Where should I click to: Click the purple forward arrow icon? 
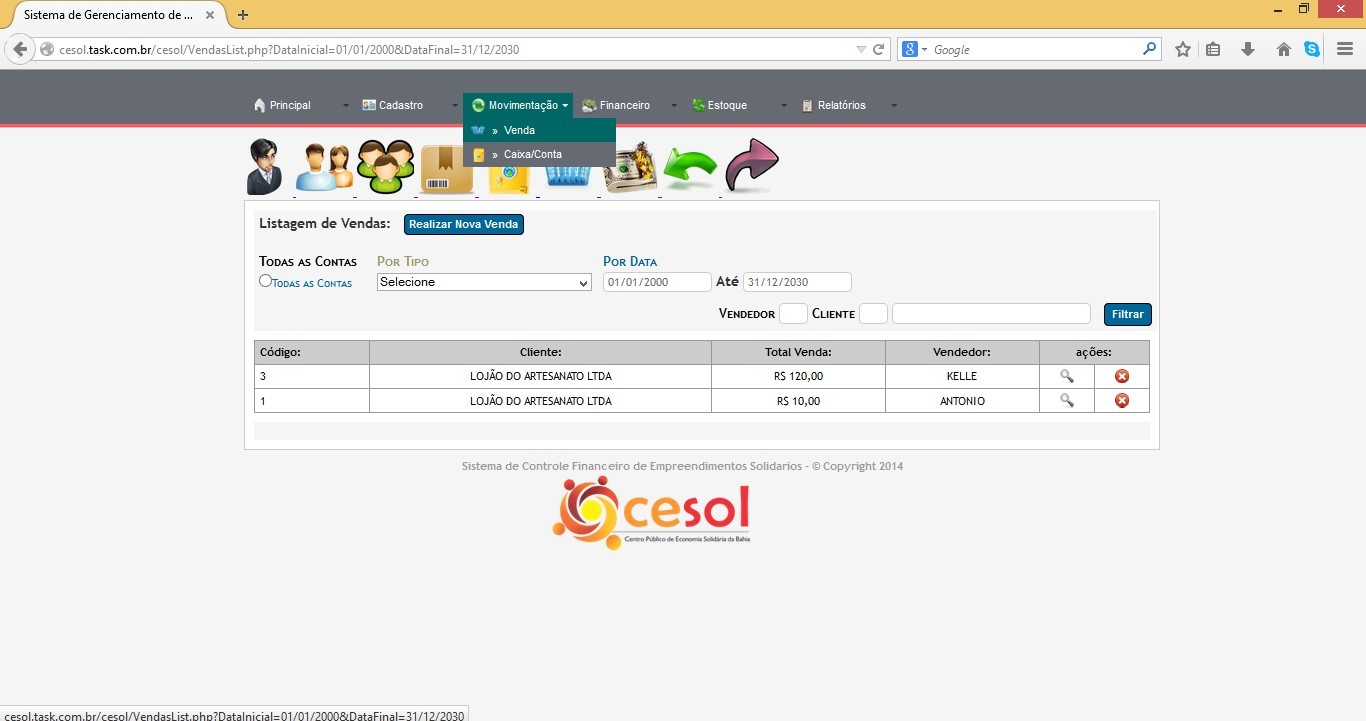click(751, 165)
